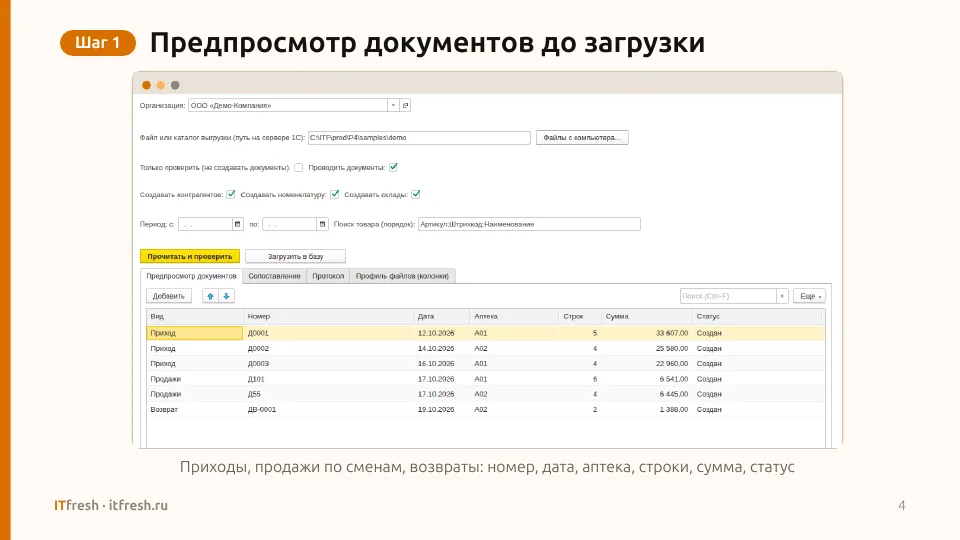This screenshot has height=540, width=960.
Task: Open calendar for period end date
Action: [322, 224]
